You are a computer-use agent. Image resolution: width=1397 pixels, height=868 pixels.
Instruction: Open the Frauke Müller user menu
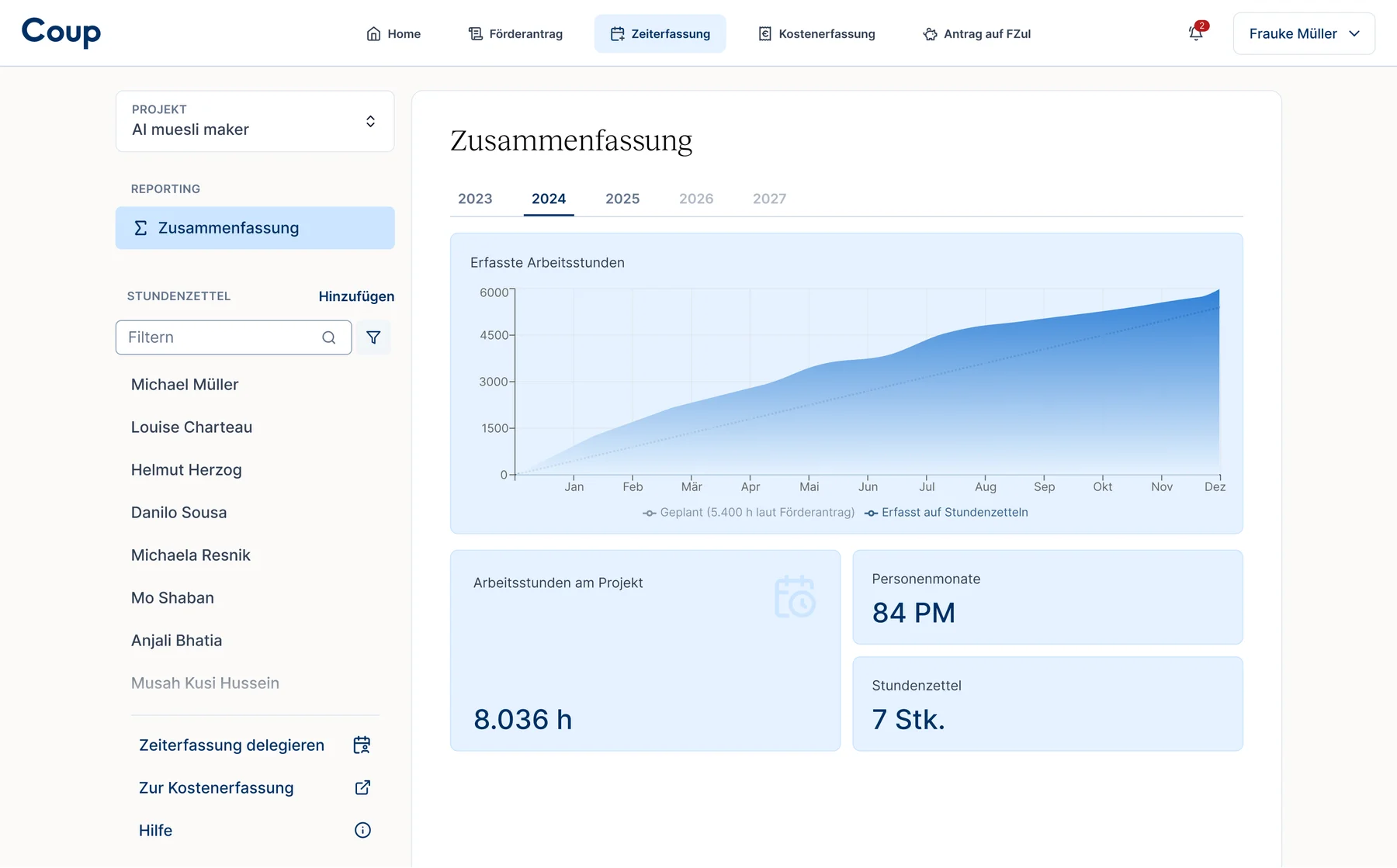pyautogui.click(x=1304, y=34)
